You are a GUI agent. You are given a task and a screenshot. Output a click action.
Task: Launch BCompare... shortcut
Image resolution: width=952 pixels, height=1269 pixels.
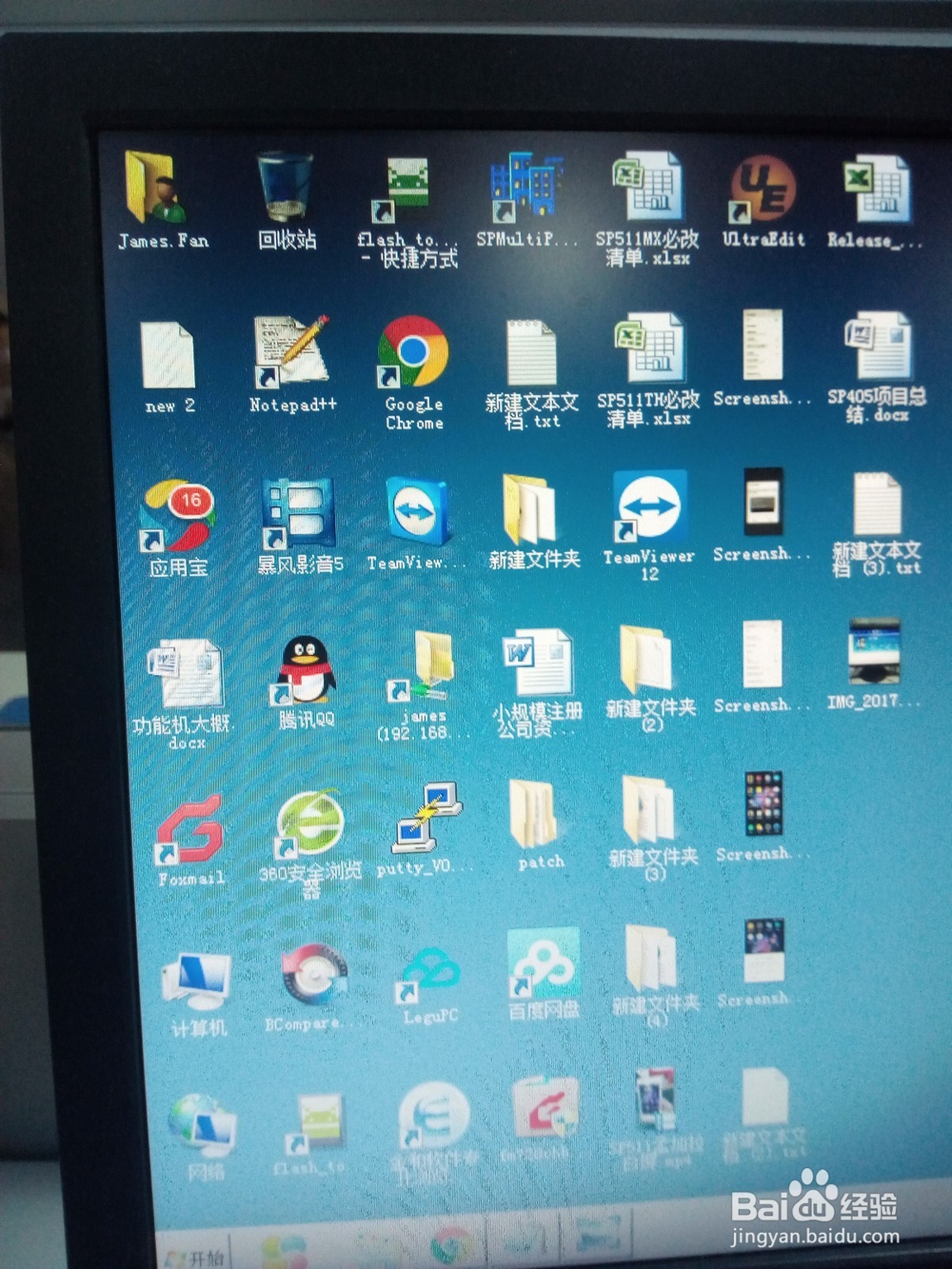pos(309,987)
